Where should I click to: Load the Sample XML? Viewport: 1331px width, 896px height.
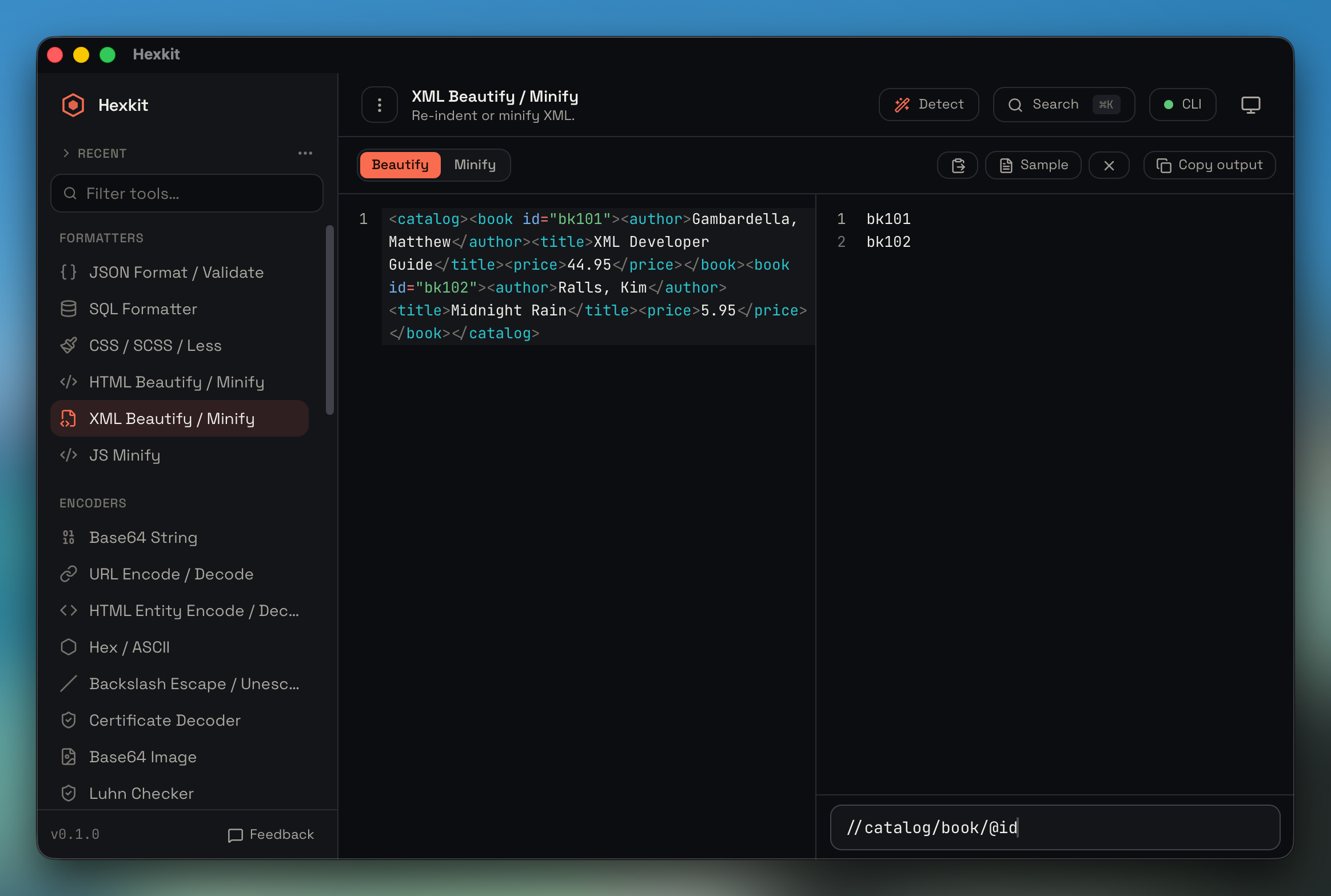click(x=1033, y=165)
